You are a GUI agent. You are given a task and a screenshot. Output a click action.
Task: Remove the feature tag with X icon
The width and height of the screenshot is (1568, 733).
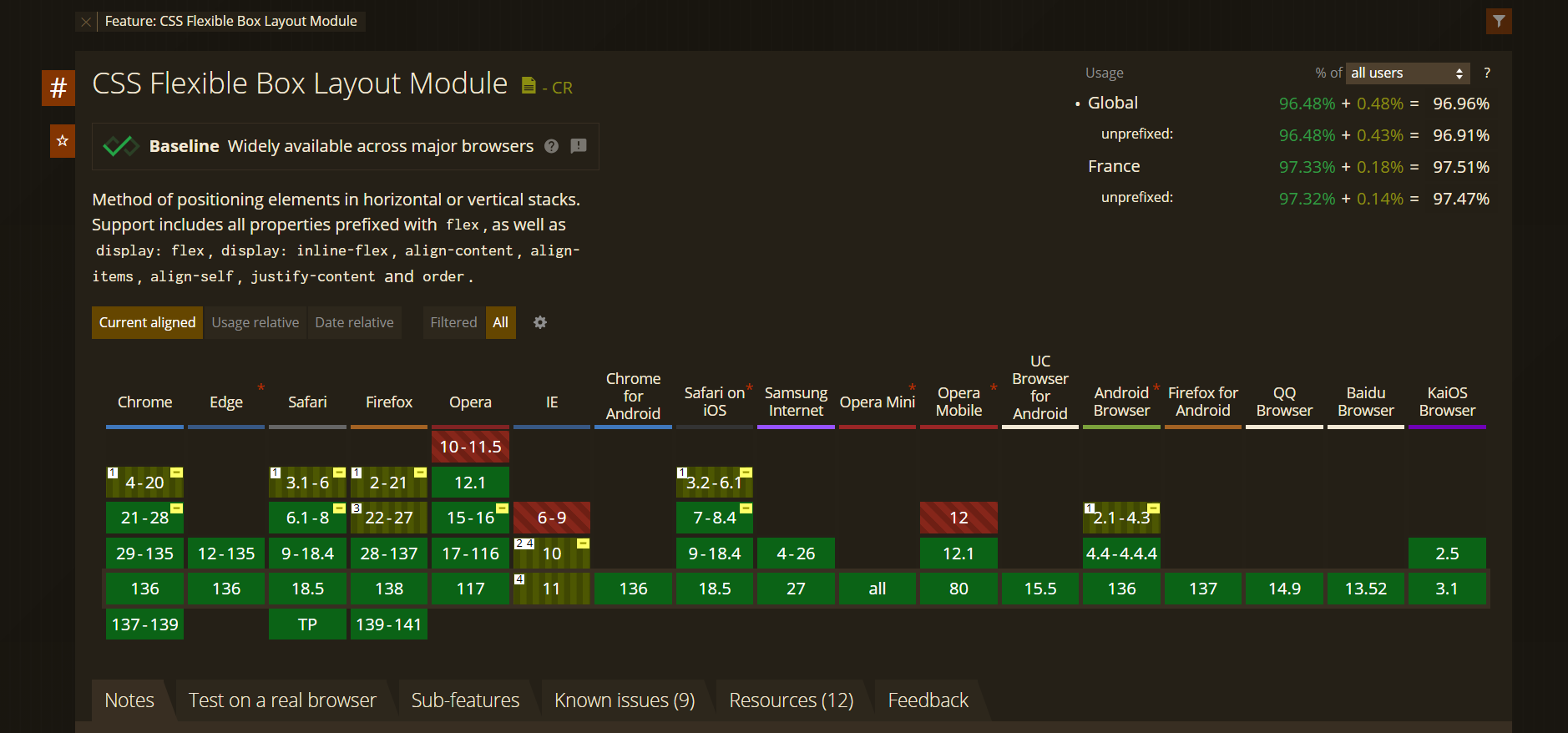coord(86,22)
